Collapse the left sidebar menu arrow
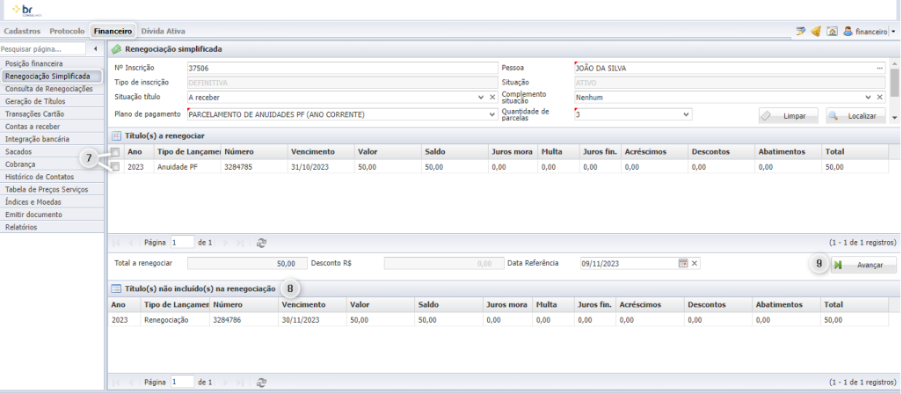Image resolution: width=901 pixels, height=394 pixels. point(95,49)
